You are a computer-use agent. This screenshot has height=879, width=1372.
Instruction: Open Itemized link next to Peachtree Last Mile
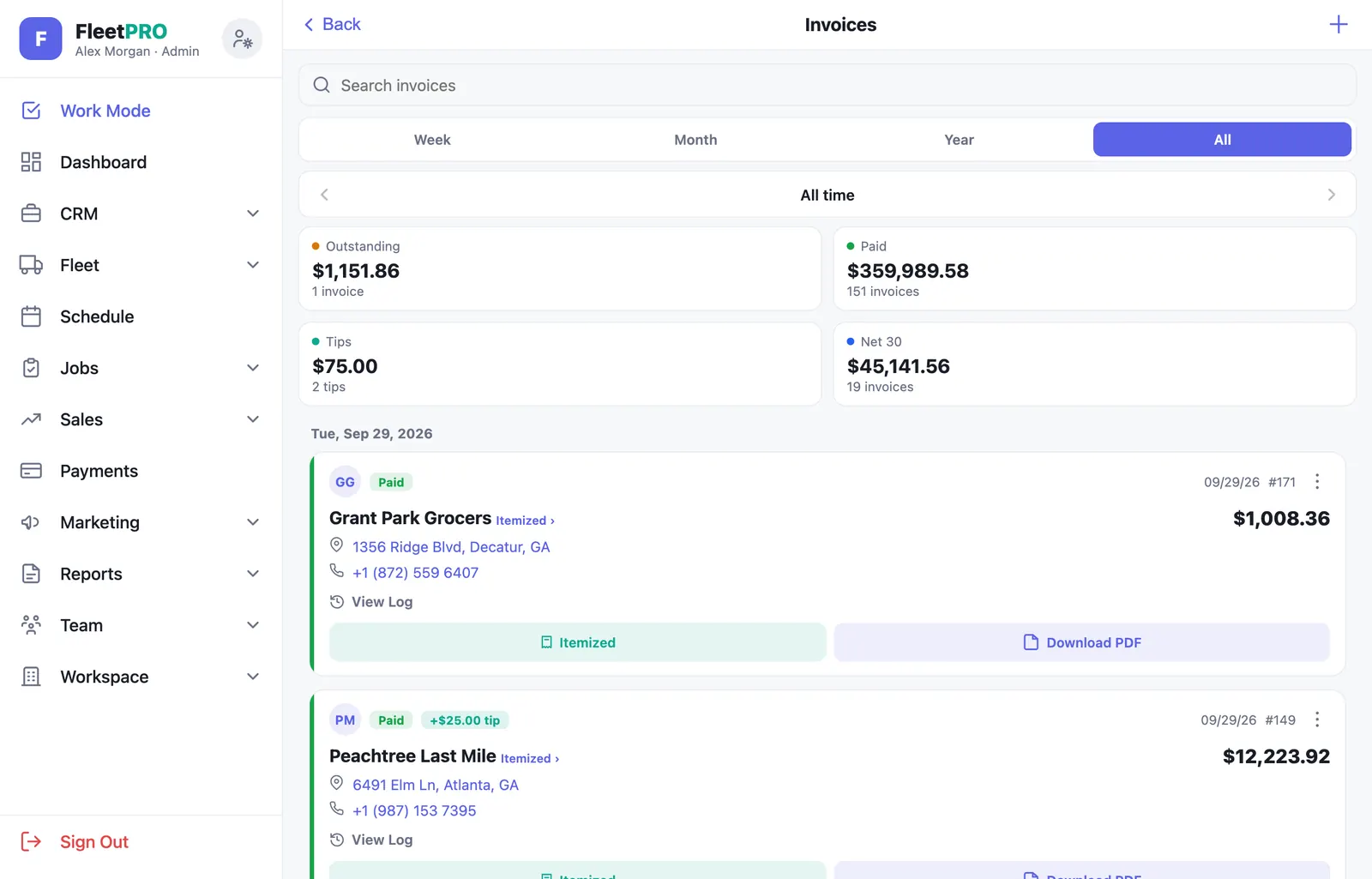coord(530,758)
